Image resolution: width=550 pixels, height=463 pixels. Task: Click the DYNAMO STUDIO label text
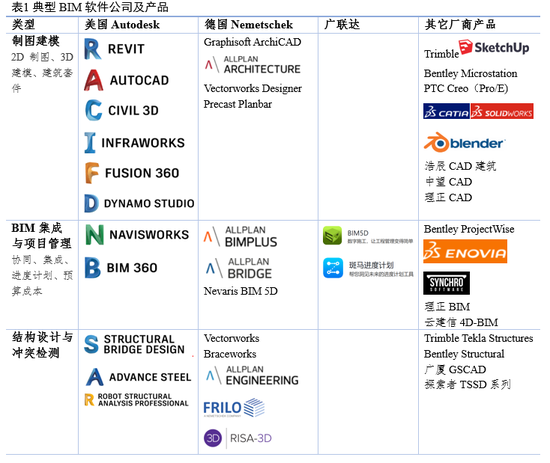click(x=149, y=203)
